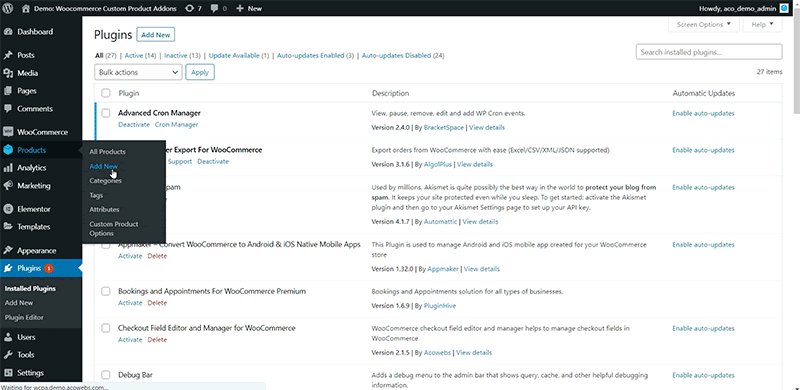Activate Appmaker plugin
Screen dimensions: 800x390
pos(130,256)
